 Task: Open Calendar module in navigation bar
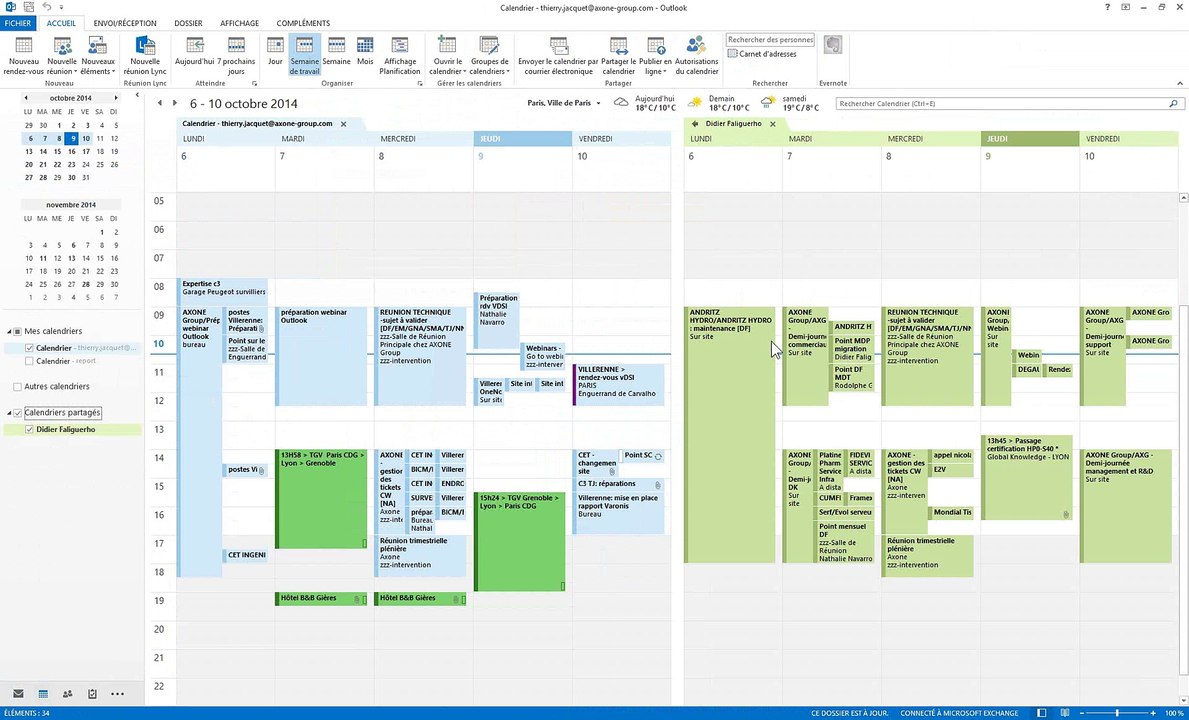click(43, 693)
